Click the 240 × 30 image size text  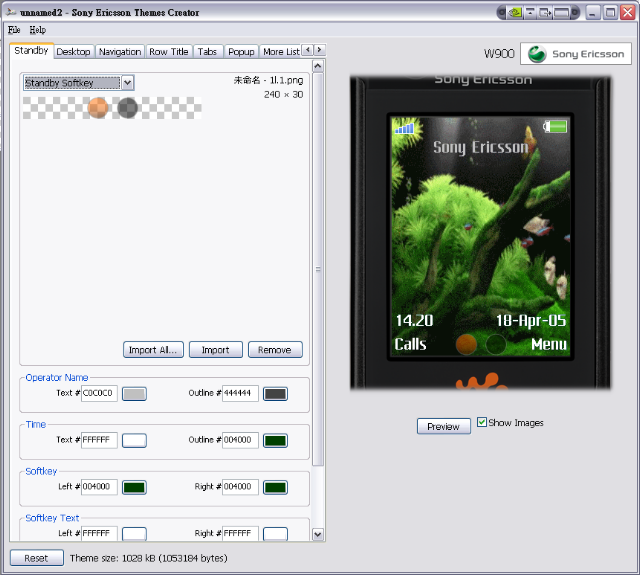click(283, 95)
